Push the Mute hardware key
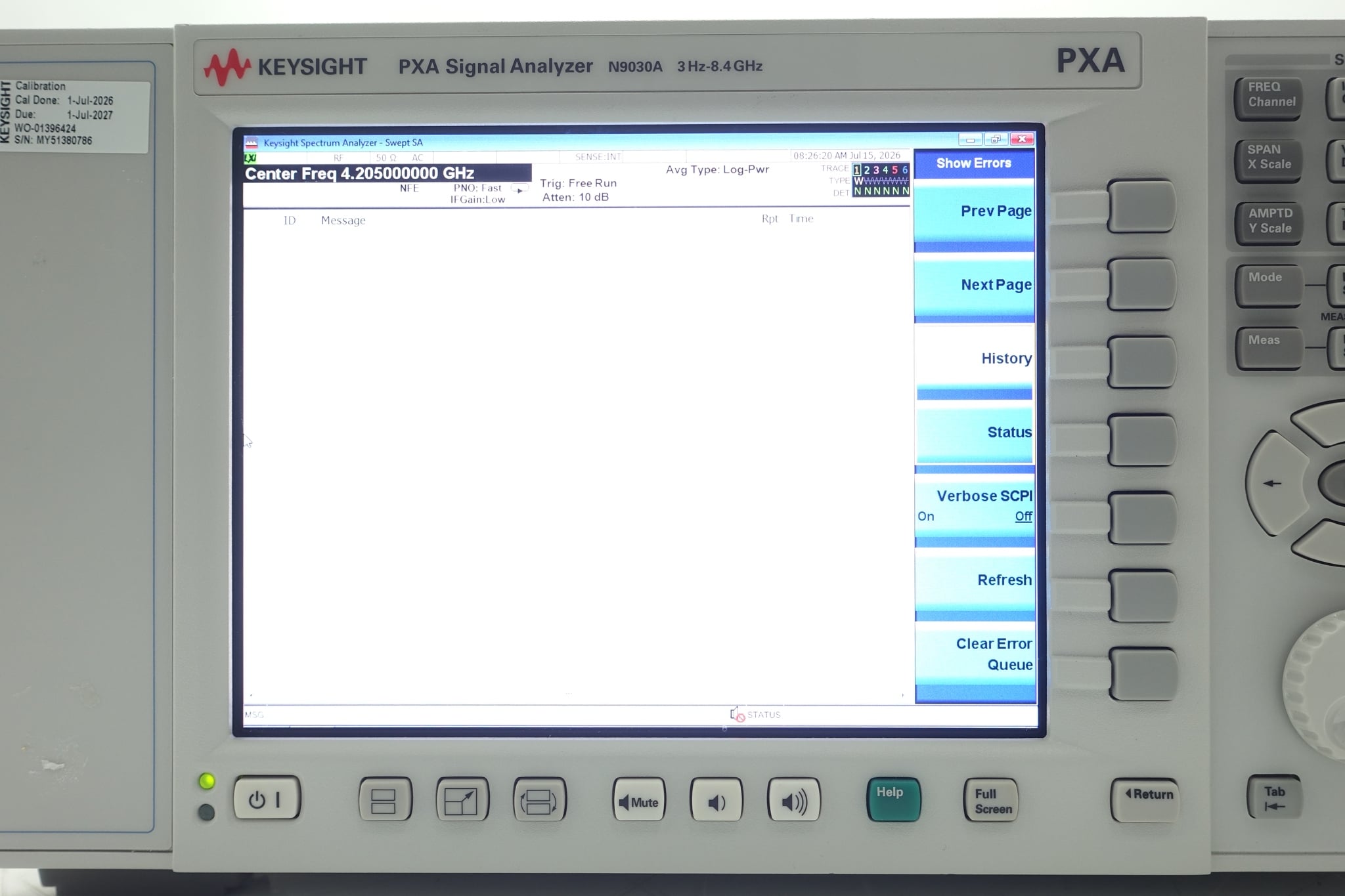1345x896 pixels. tap(639, 800)
